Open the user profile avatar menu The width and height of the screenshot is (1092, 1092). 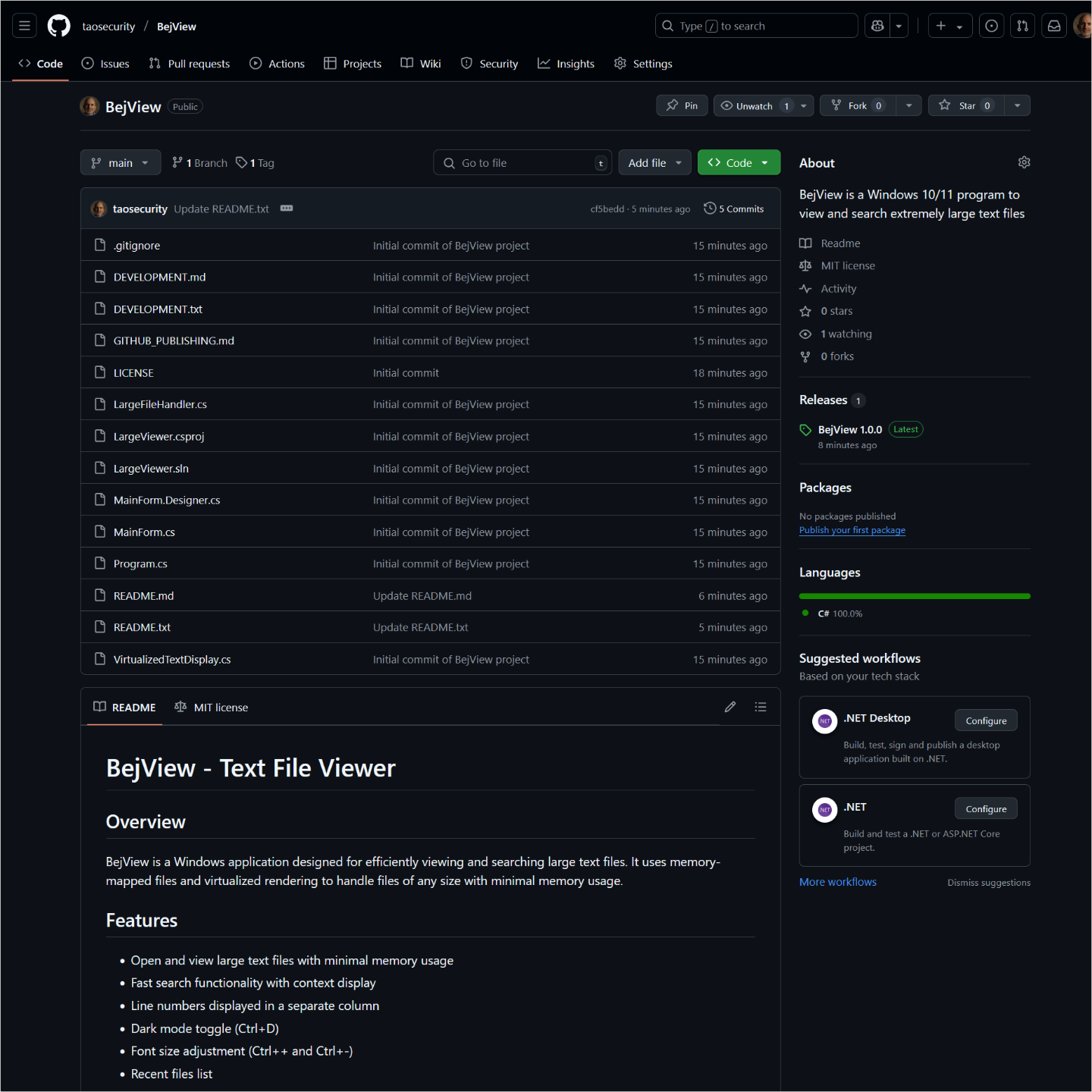coord(1082,26)
